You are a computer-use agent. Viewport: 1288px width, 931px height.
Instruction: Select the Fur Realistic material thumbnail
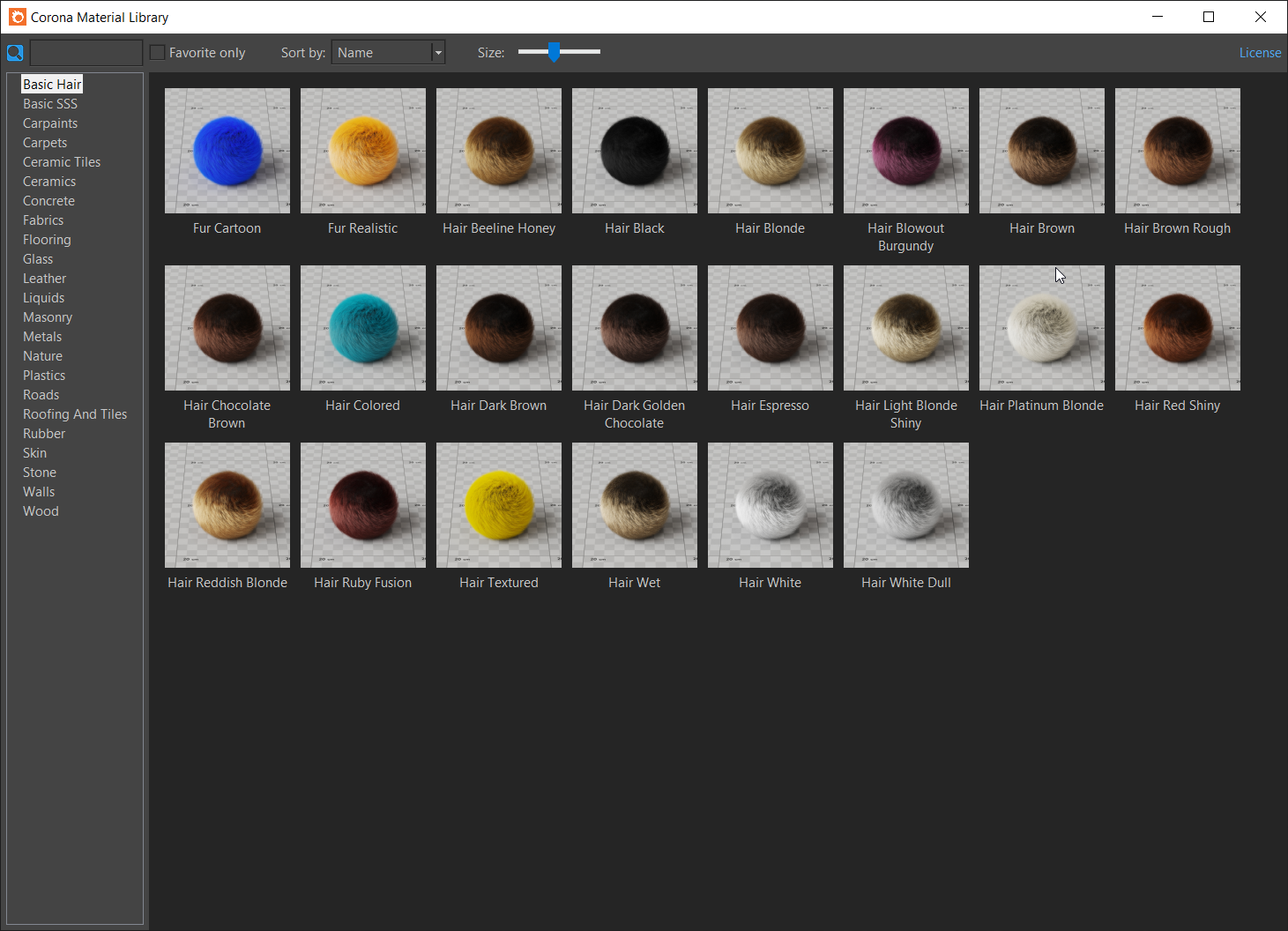pos(363,151)
